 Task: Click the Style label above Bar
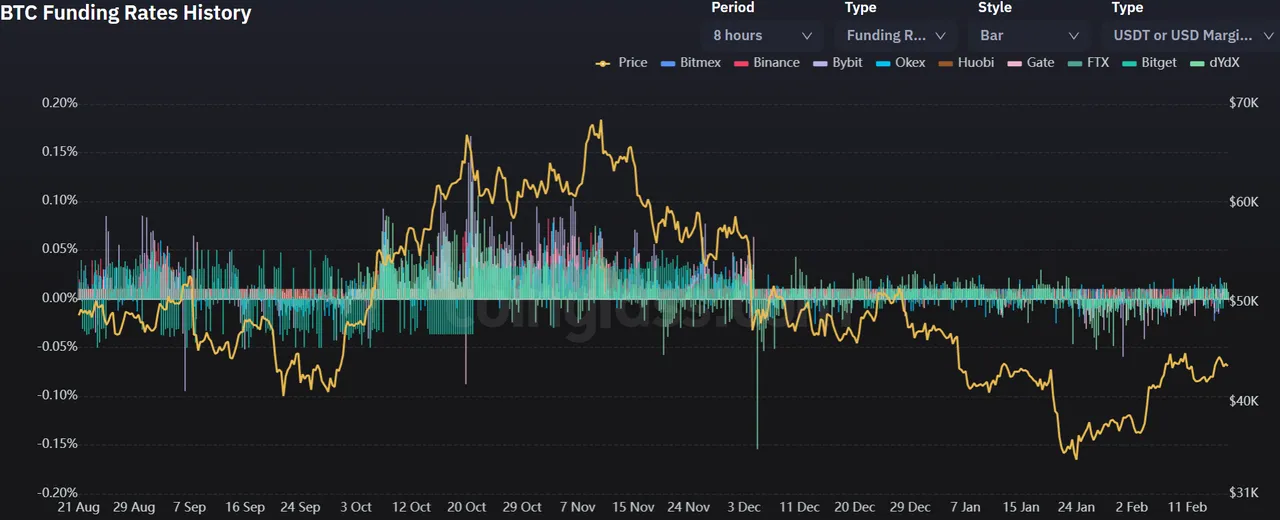point(994,8)
